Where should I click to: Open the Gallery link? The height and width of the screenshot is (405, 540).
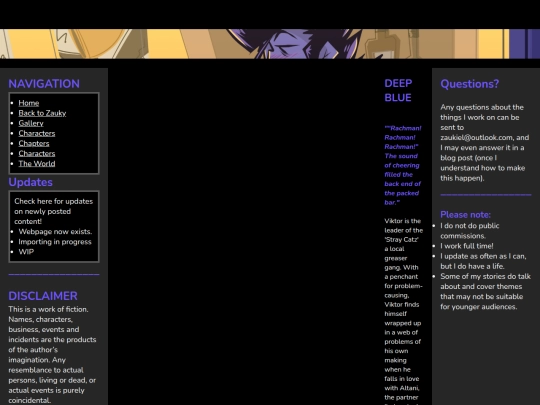[31, 123]
